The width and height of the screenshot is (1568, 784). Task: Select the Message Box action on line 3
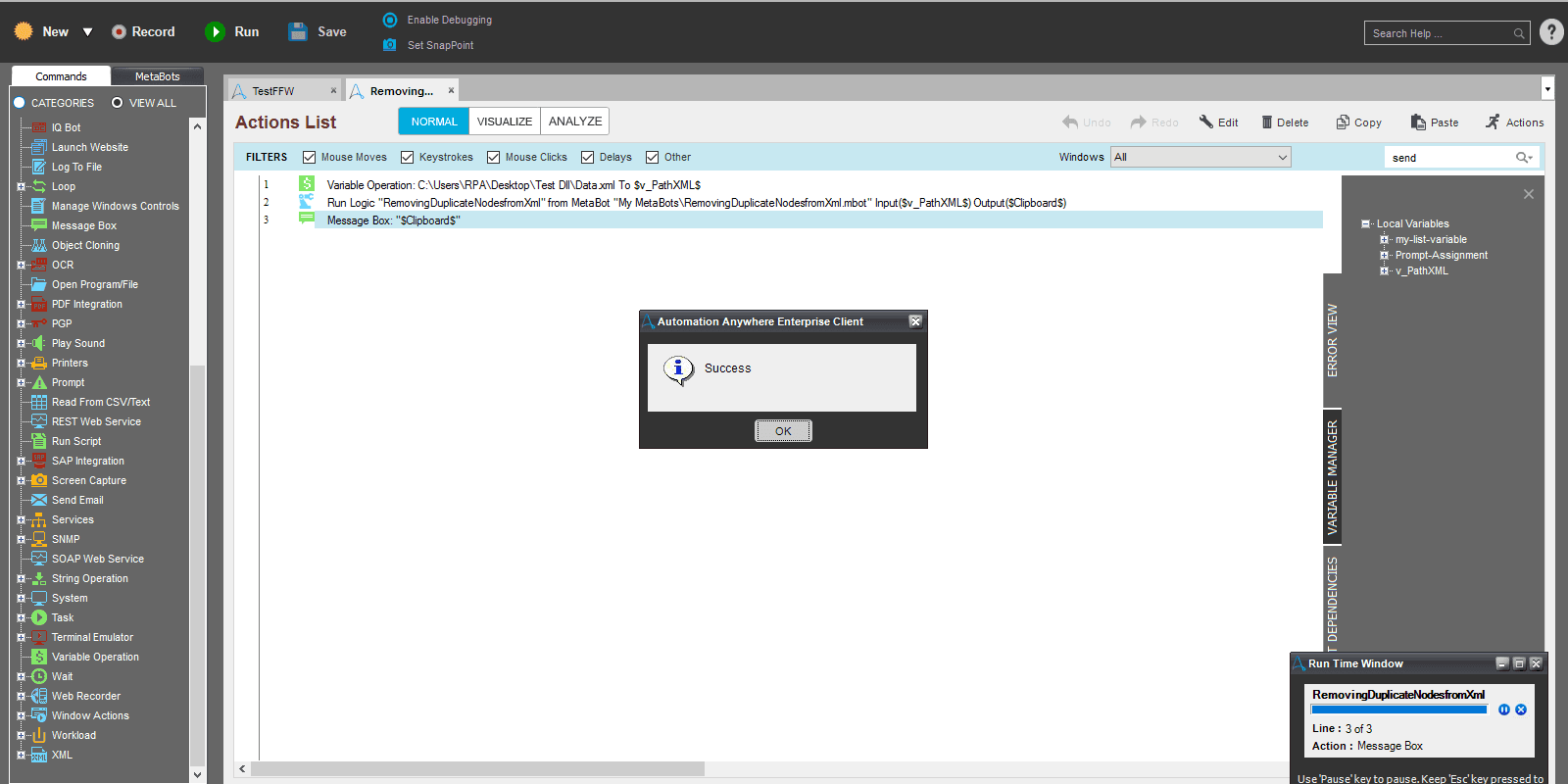(791, 220)
